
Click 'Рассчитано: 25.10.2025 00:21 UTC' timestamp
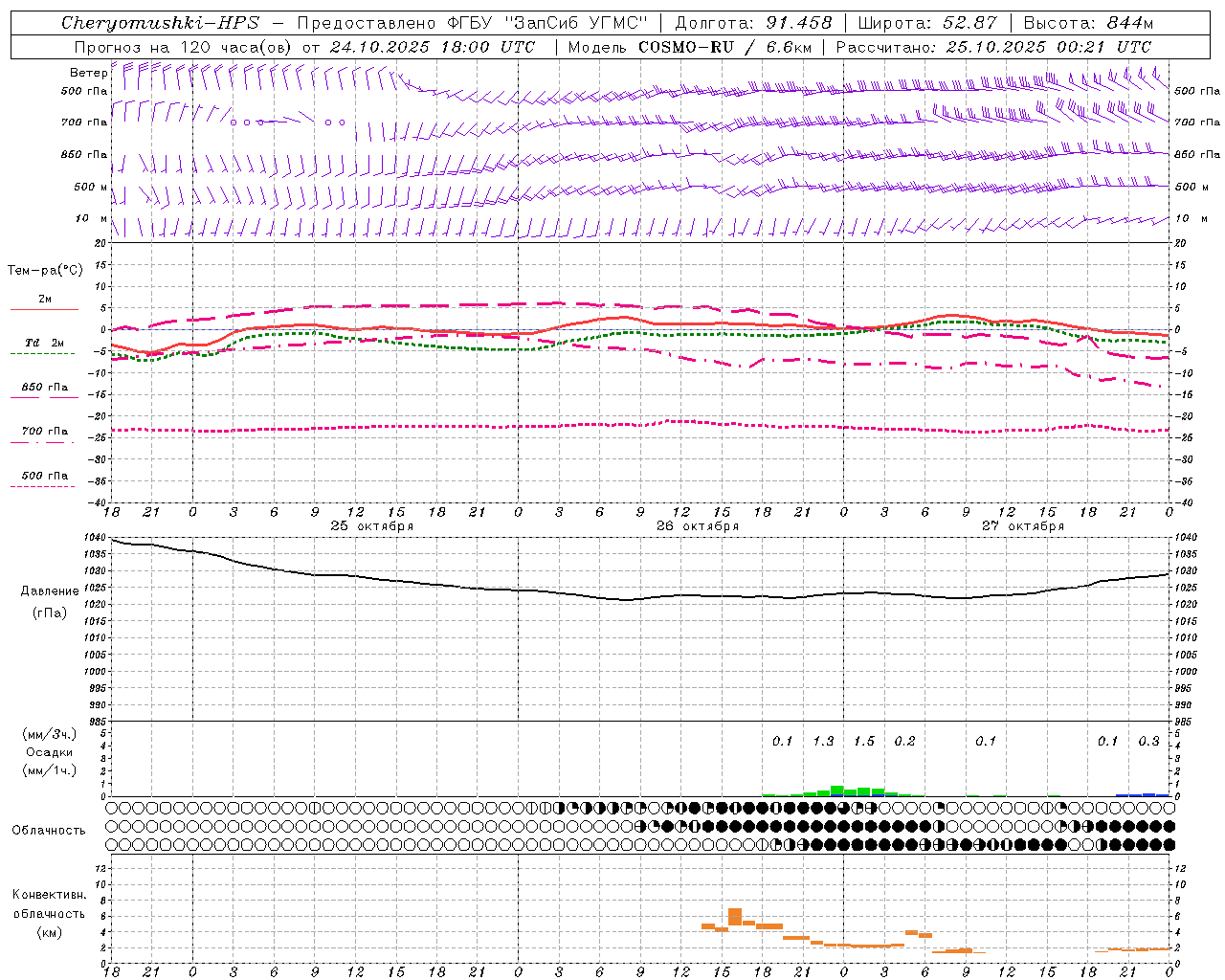click(994, 47)
